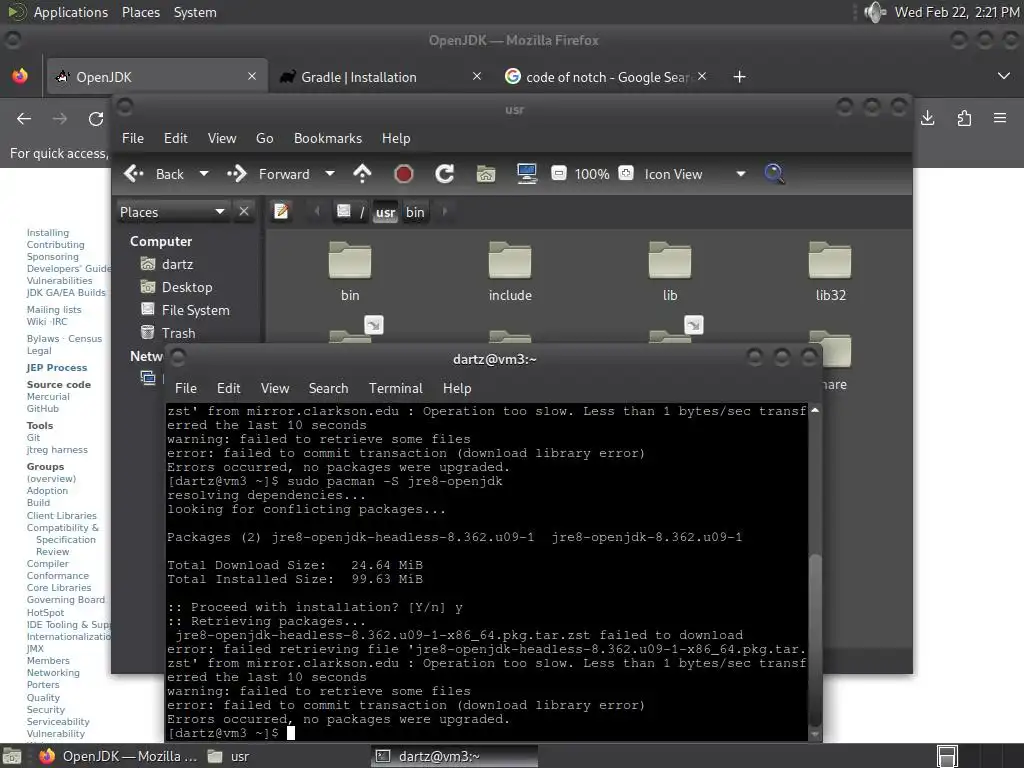Open Firefox downloads panel

927,118
